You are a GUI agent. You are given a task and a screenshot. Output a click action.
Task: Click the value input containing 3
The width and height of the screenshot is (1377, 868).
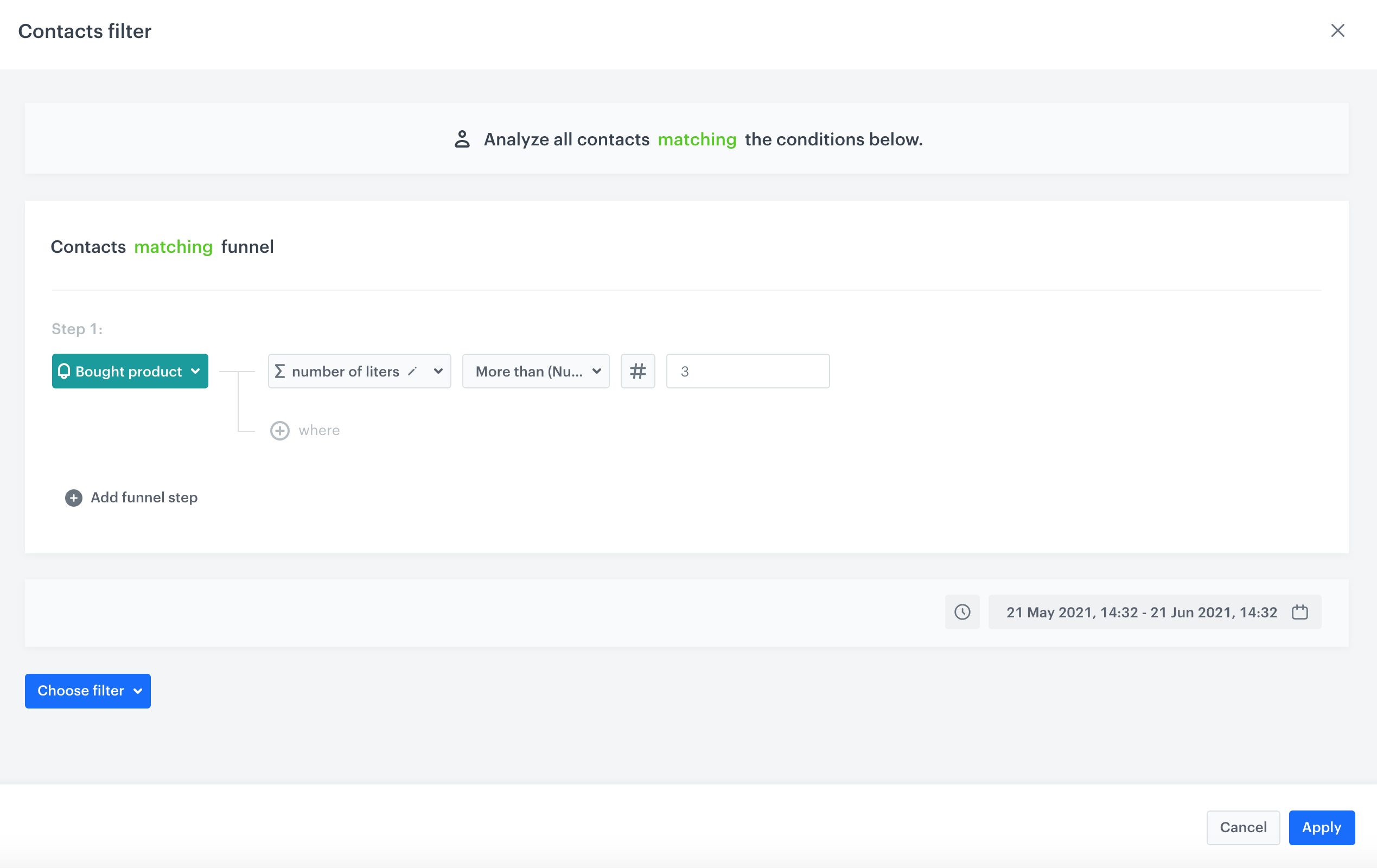[748, 371]
